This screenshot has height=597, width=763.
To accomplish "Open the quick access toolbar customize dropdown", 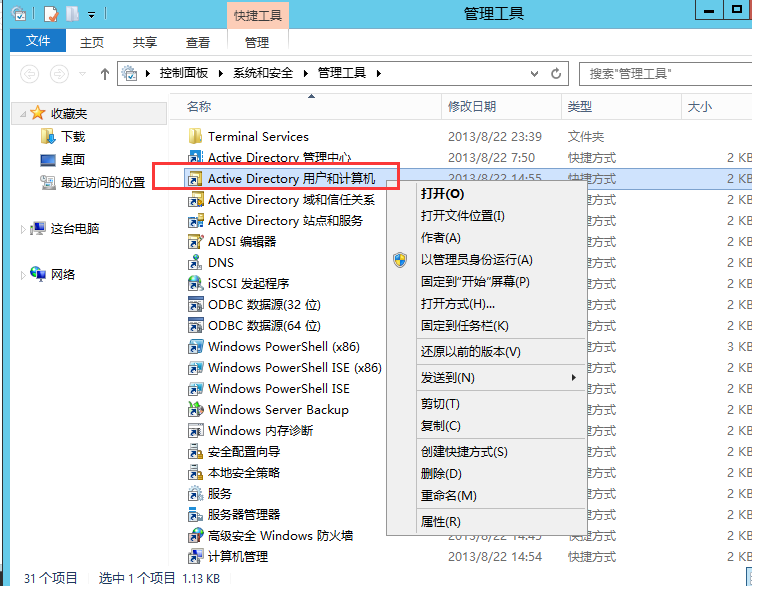I will pos(91,15).
